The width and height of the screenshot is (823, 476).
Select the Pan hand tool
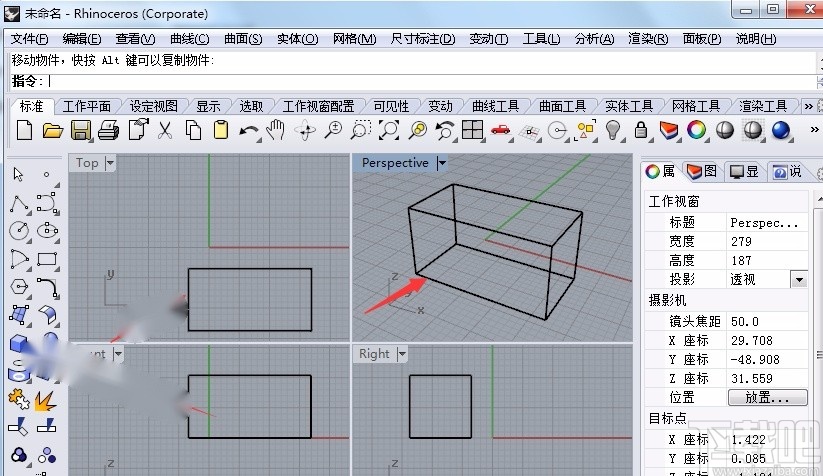coord(276,130)
